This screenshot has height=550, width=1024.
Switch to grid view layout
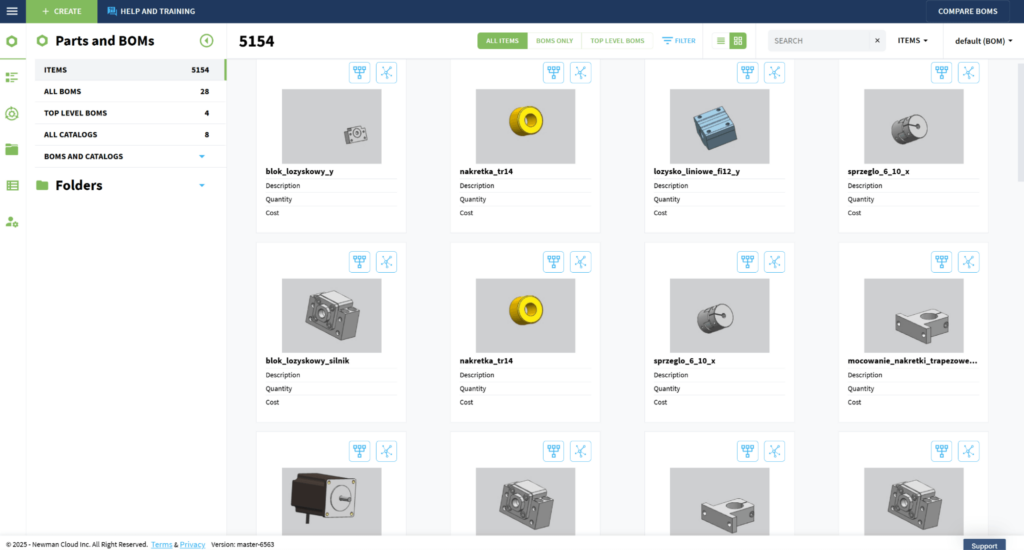pos(738,40)
